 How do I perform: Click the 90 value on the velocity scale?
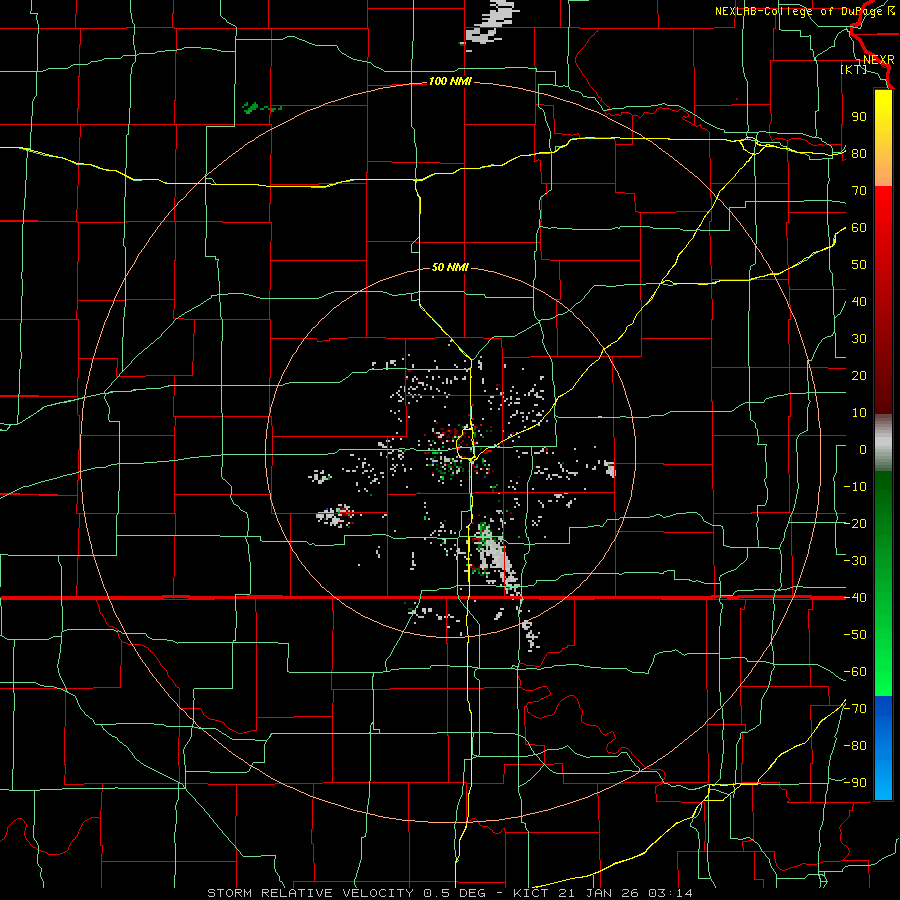[x=859, y=117]
